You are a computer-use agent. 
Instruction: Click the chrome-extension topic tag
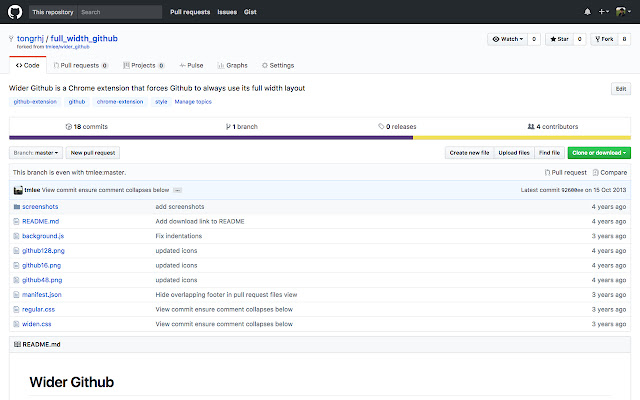(x=120, y=102)
